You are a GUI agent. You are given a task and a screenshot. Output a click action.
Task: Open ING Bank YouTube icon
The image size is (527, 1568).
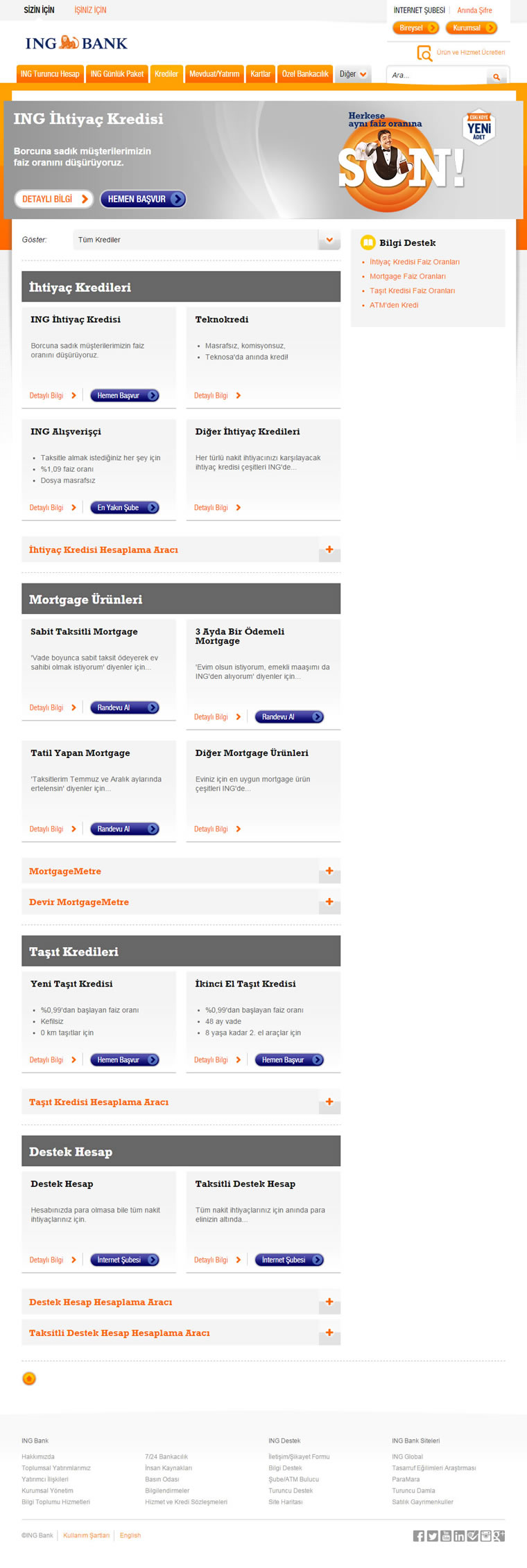446,1536
